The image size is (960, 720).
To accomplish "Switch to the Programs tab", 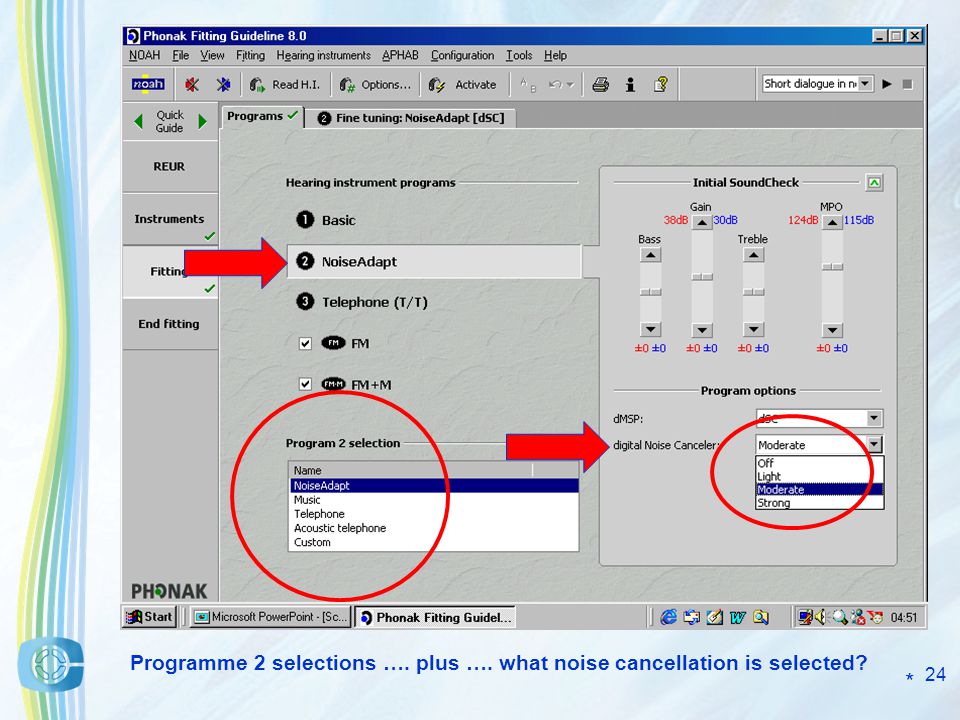I will coord(262,116).
